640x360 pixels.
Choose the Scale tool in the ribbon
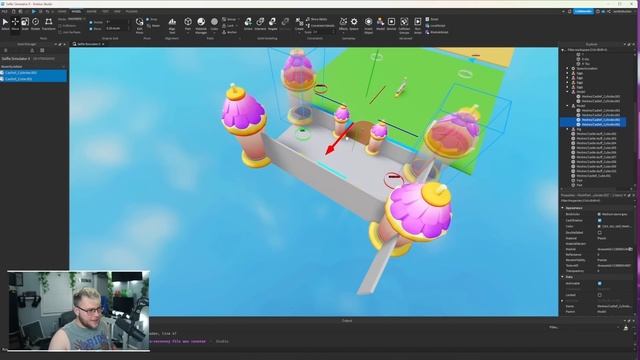tap(25, 24)
